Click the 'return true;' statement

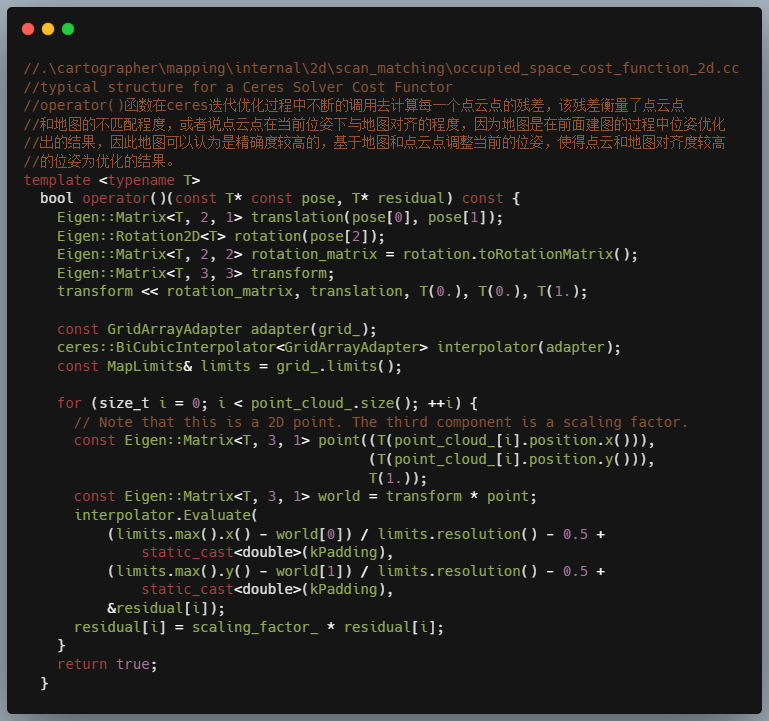pyautogui.click(x=107, y=664)
